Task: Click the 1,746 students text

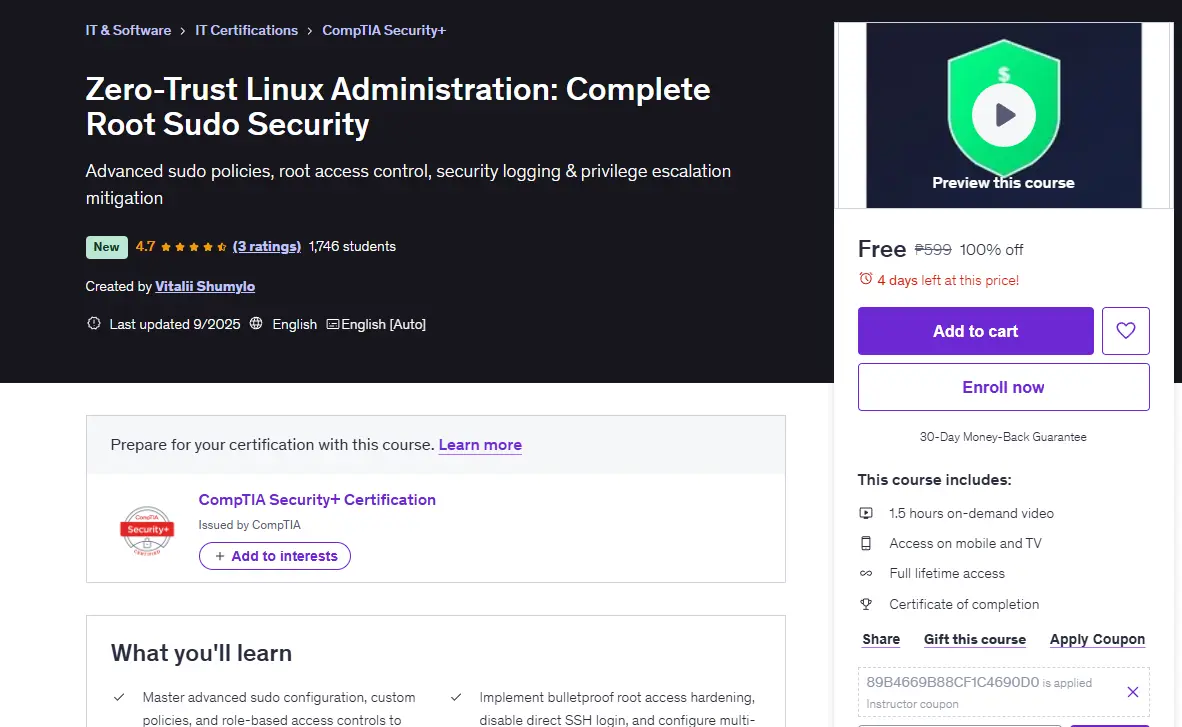Action: click(x=352, y=247)
